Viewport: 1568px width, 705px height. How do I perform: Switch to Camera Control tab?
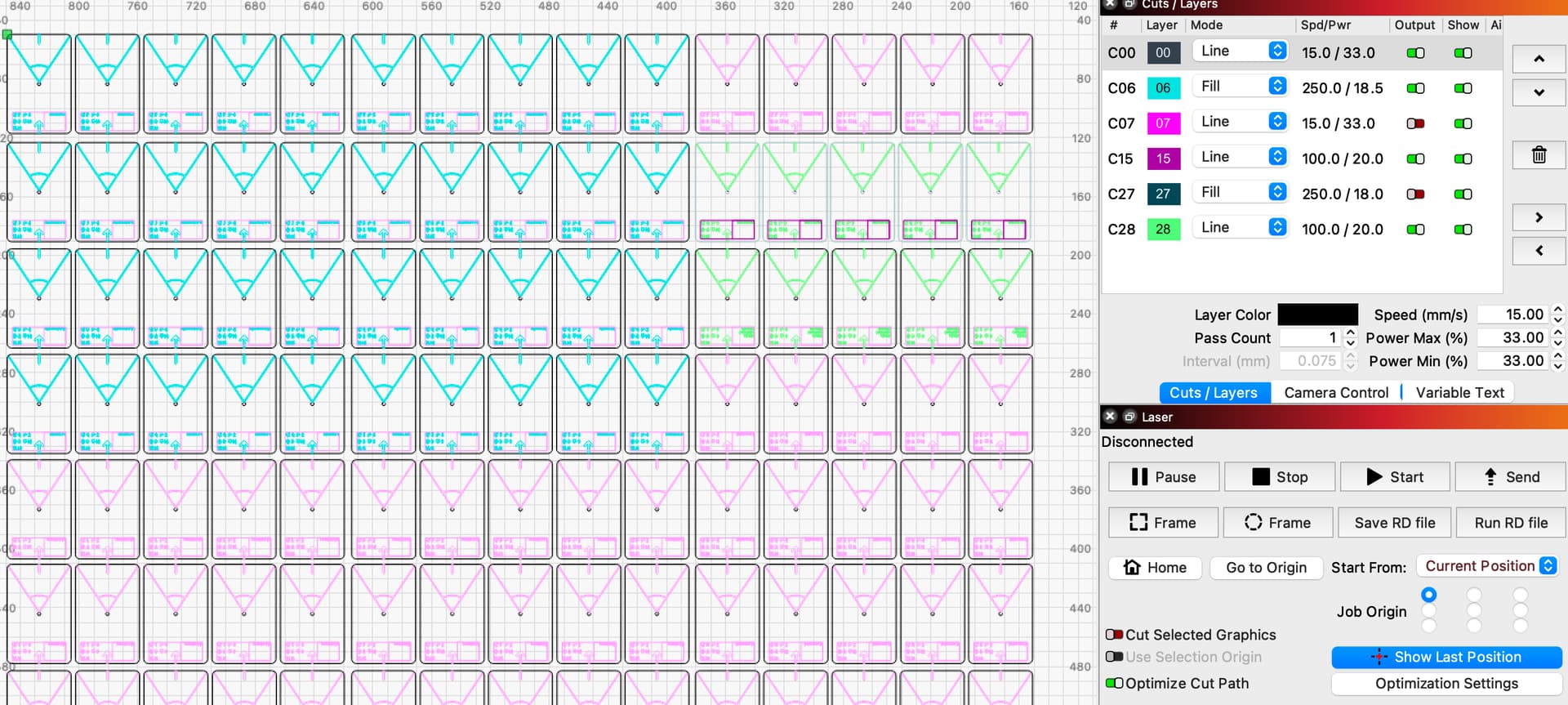[1336, 393]
